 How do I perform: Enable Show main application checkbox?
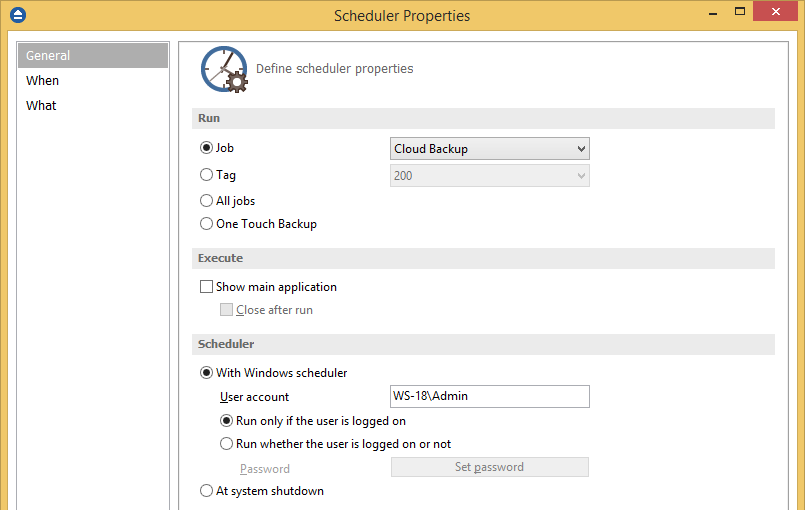207,287
